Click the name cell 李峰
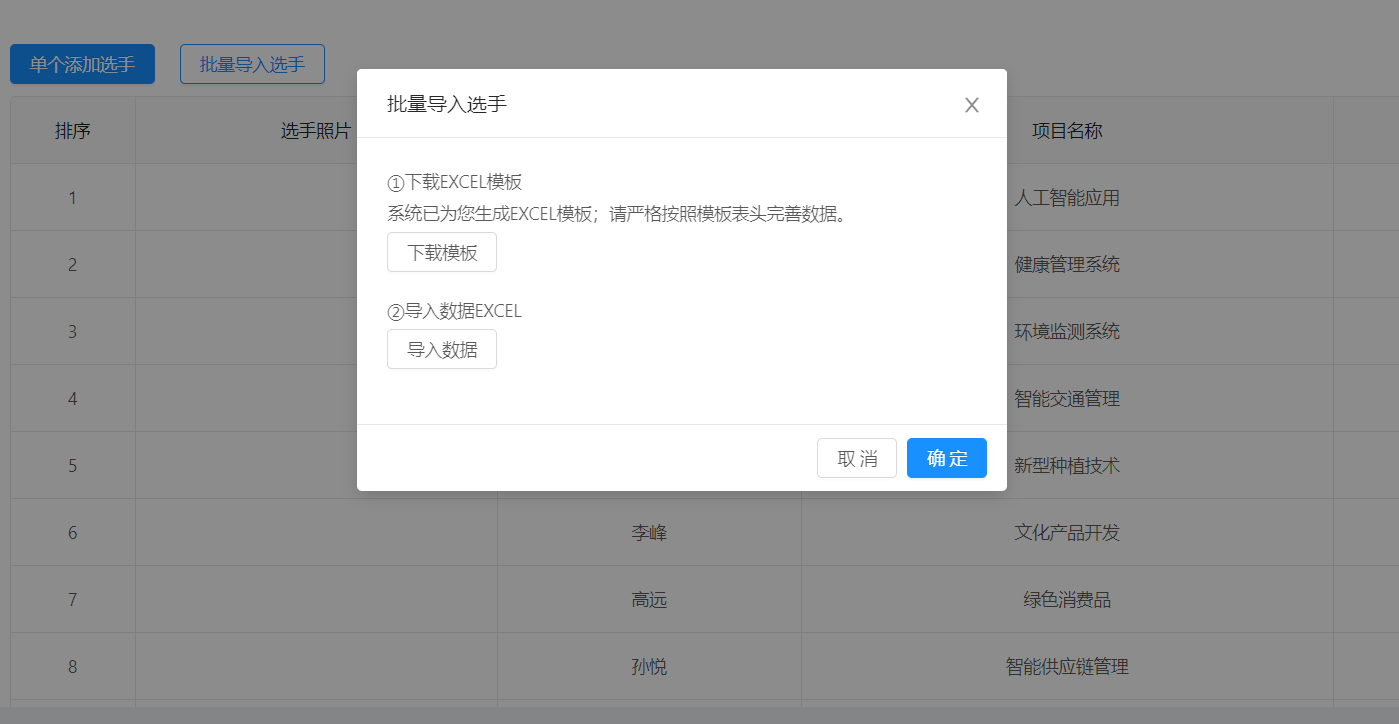The width and height of the screenshot is (1399, 724). pos(649,532)
